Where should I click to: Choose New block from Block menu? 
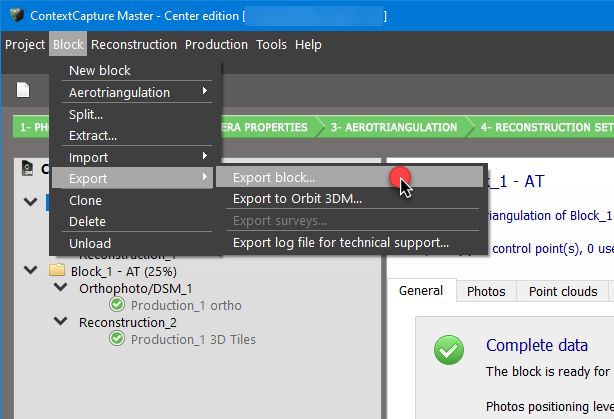[x=137, y=70]
